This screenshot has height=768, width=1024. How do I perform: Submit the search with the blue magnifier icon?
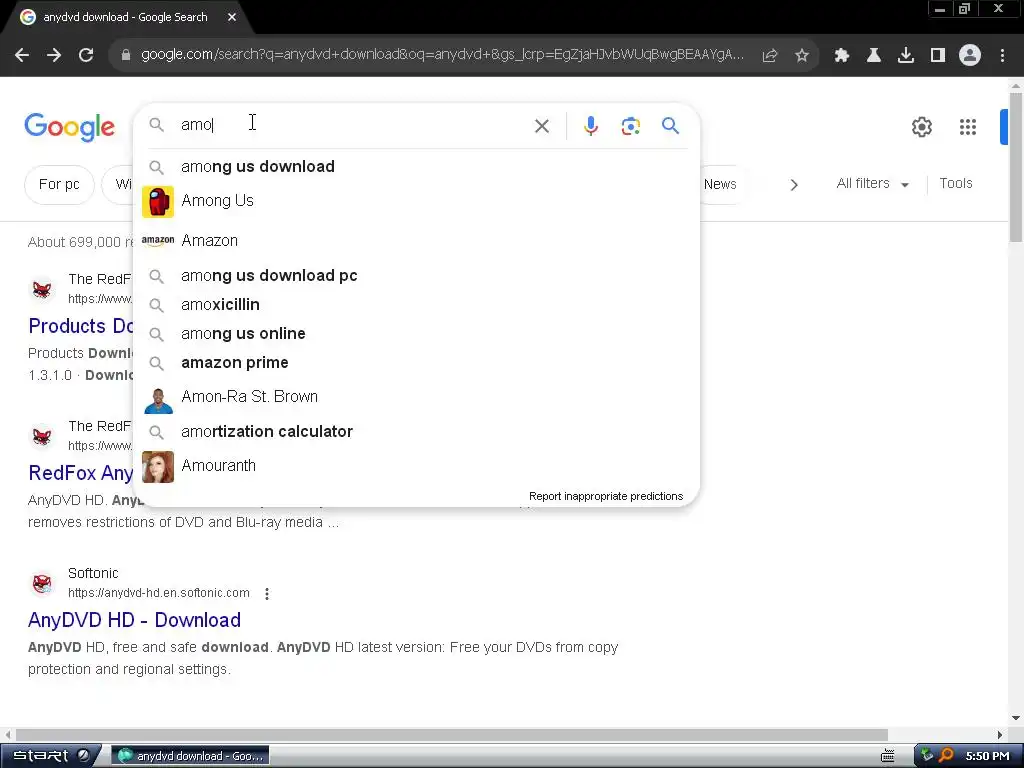[x=671, y=125]
